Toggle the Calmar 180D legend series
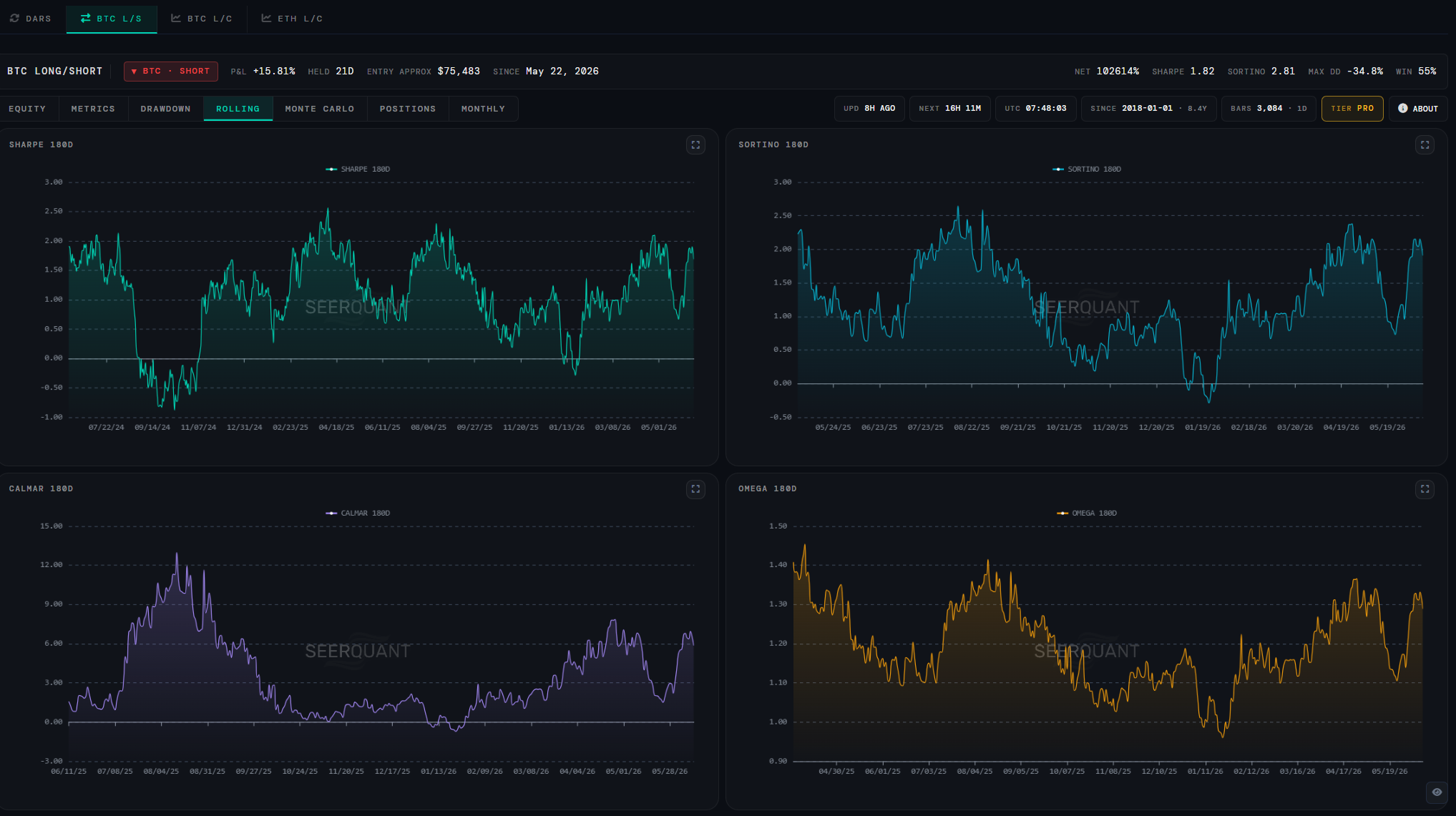The height and width of the screenshot is (816, 1456). [358, 513]
